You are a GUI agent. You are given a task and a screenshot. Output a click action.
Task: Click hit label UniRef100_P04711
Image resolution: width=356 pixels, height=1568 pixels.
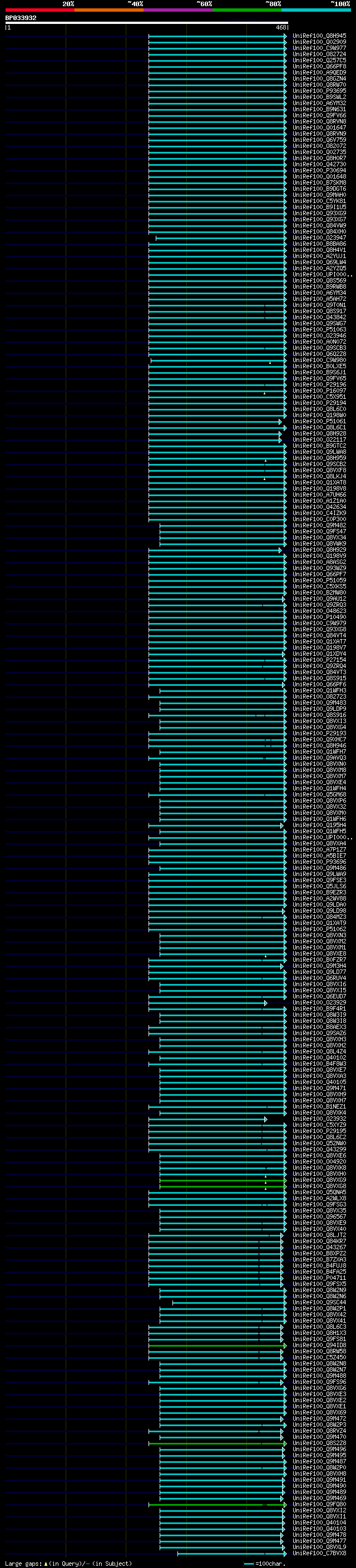(x=319, y=1278)
